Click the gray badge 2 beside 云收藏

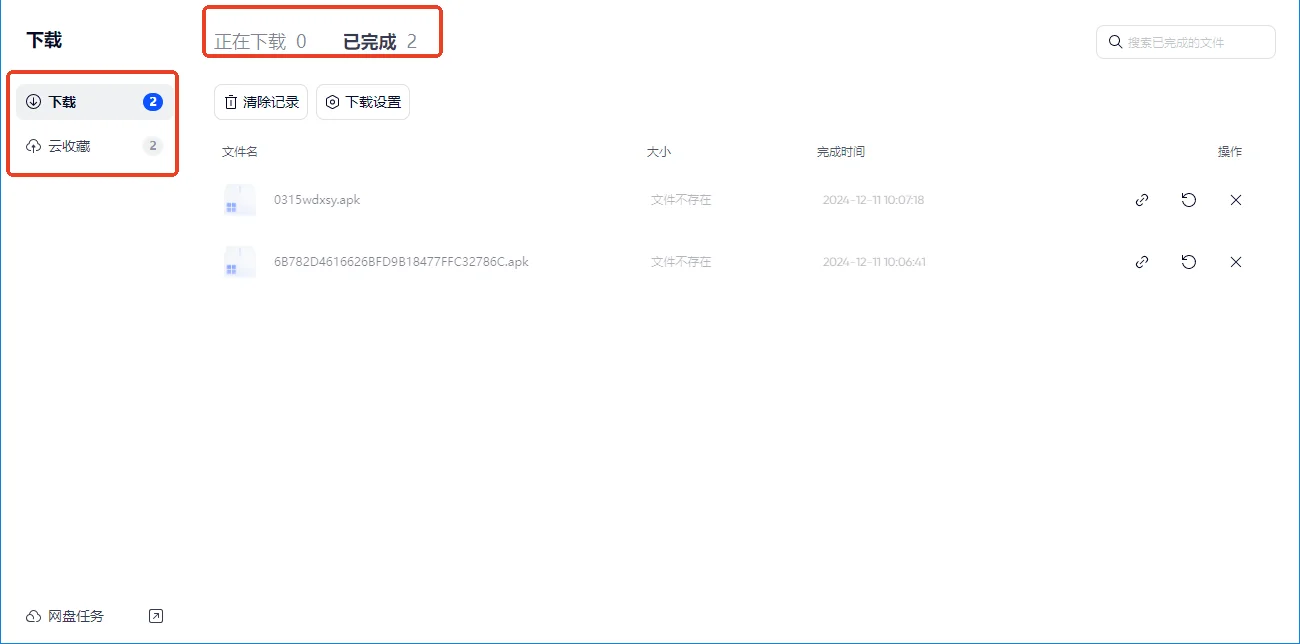tap(153, 146)
